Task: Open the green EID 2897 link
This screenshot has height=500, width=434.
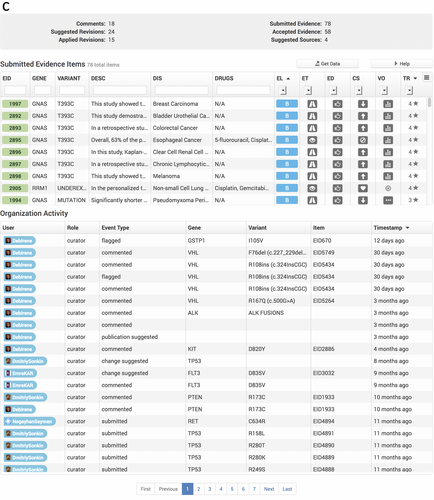Action: point(15,164)
